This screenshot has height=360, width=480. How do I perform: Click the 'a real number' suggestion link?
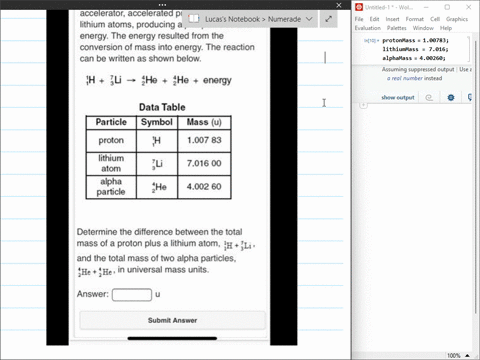[405, 78]
